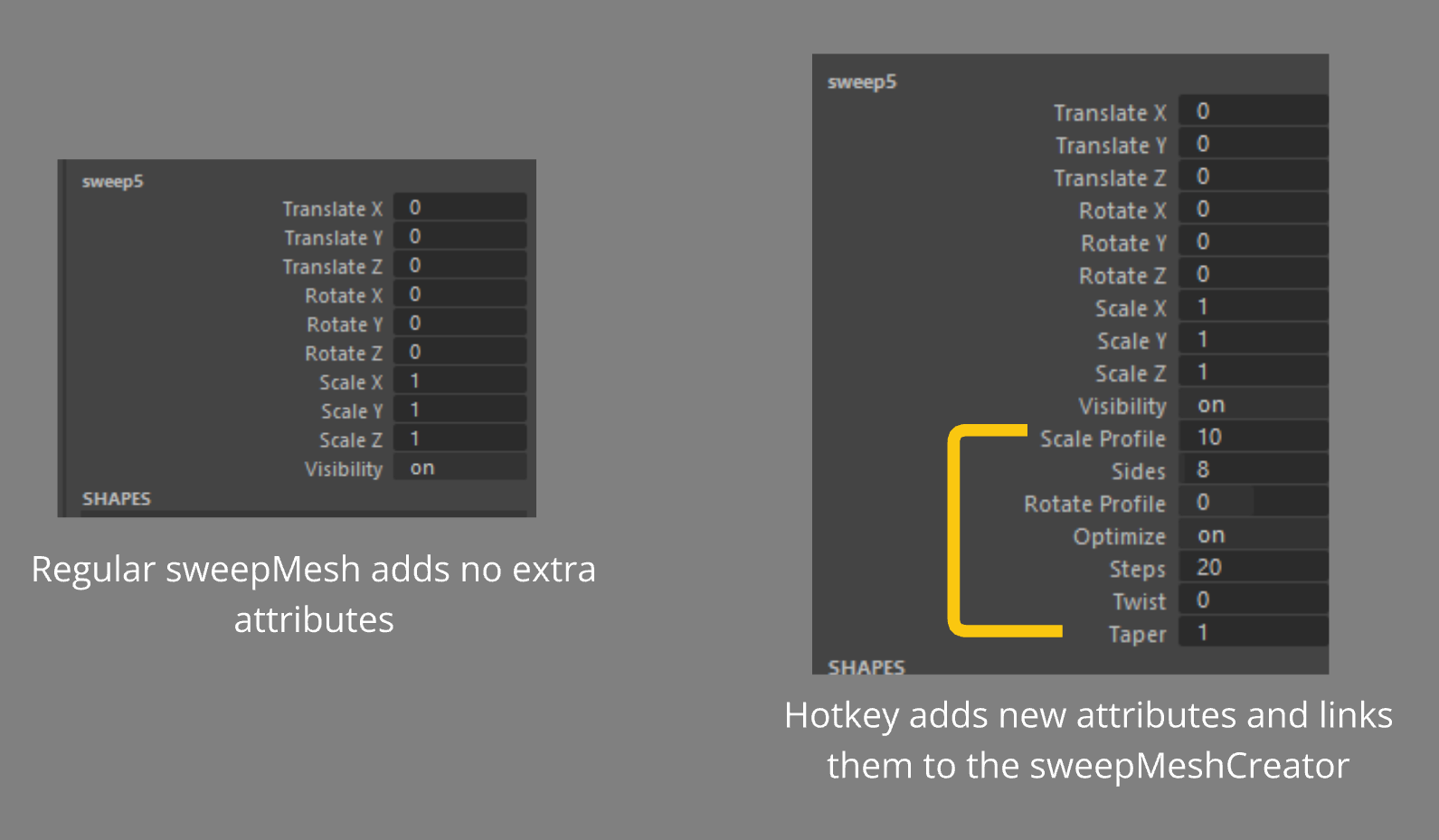The image size is (1439, 840).
Task: Toggle Visibility value in the smaller channel box
Action: coord(459,468)
